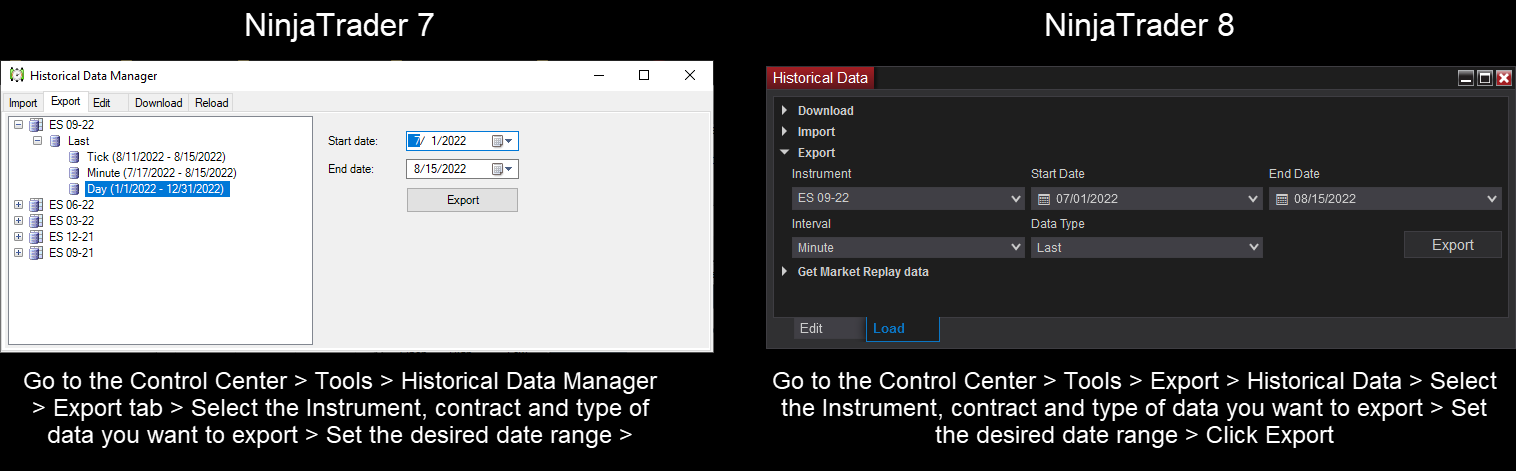Switch to the Import tab
This screenshot has width=1516, height=471.
[x=23, y=103]
